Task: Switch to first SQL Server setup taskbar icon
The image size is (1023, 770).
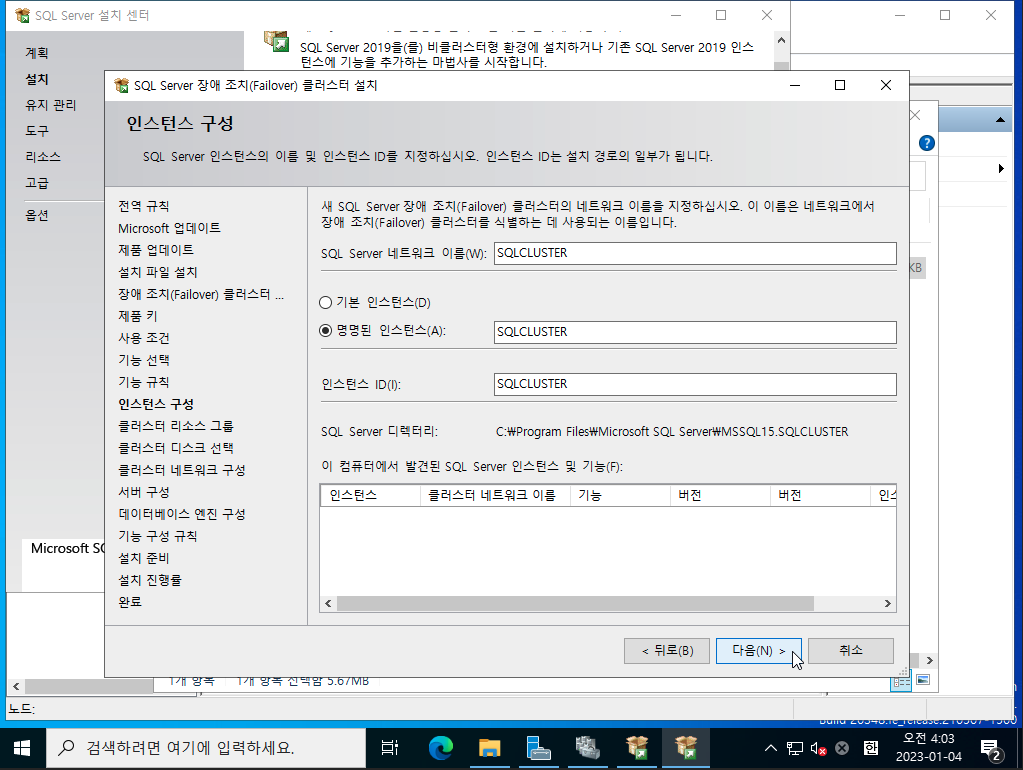Action: [637, 748]
